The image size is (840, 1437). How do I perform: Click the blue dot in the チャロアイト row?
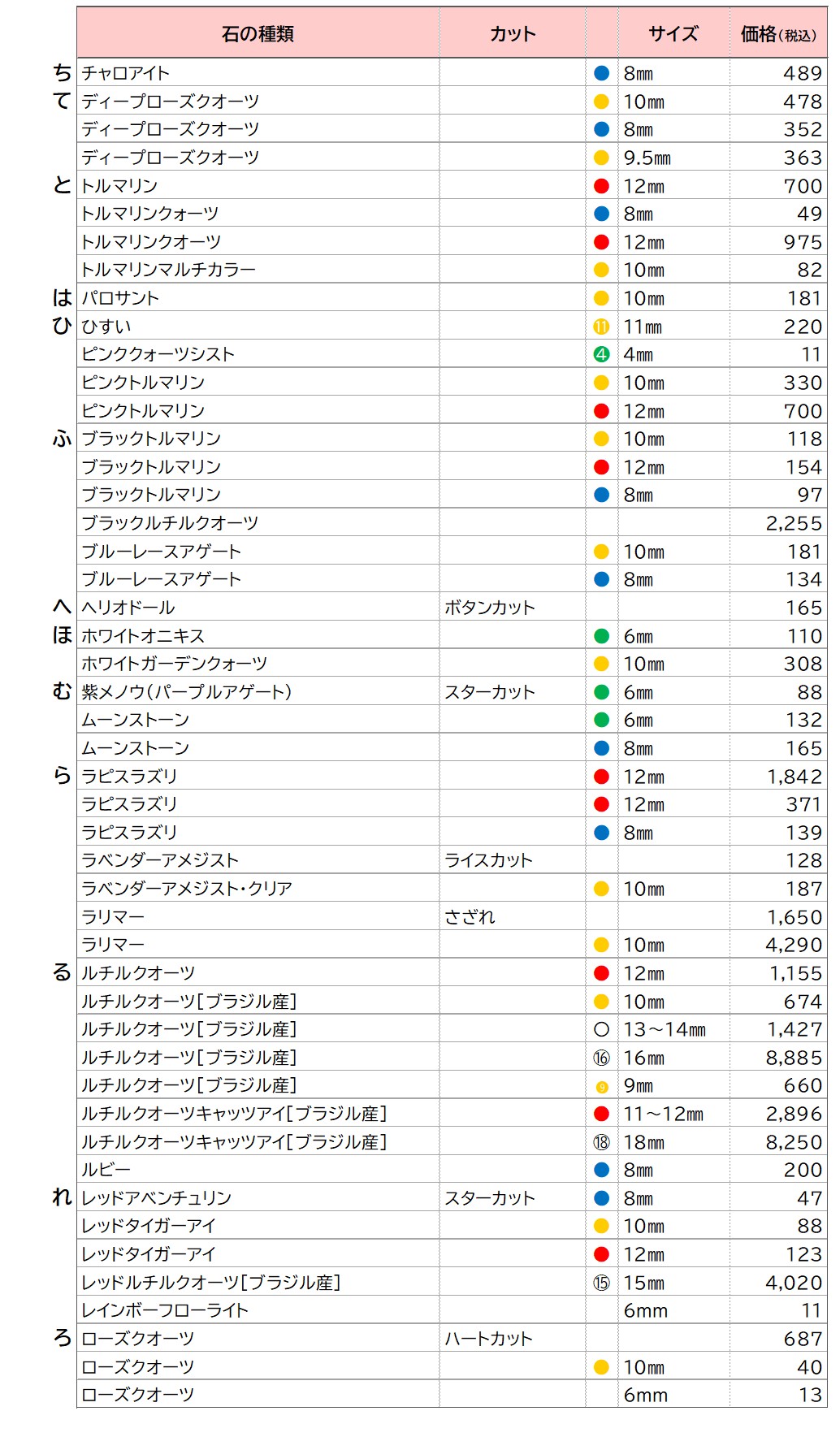(x=601, y=73)
